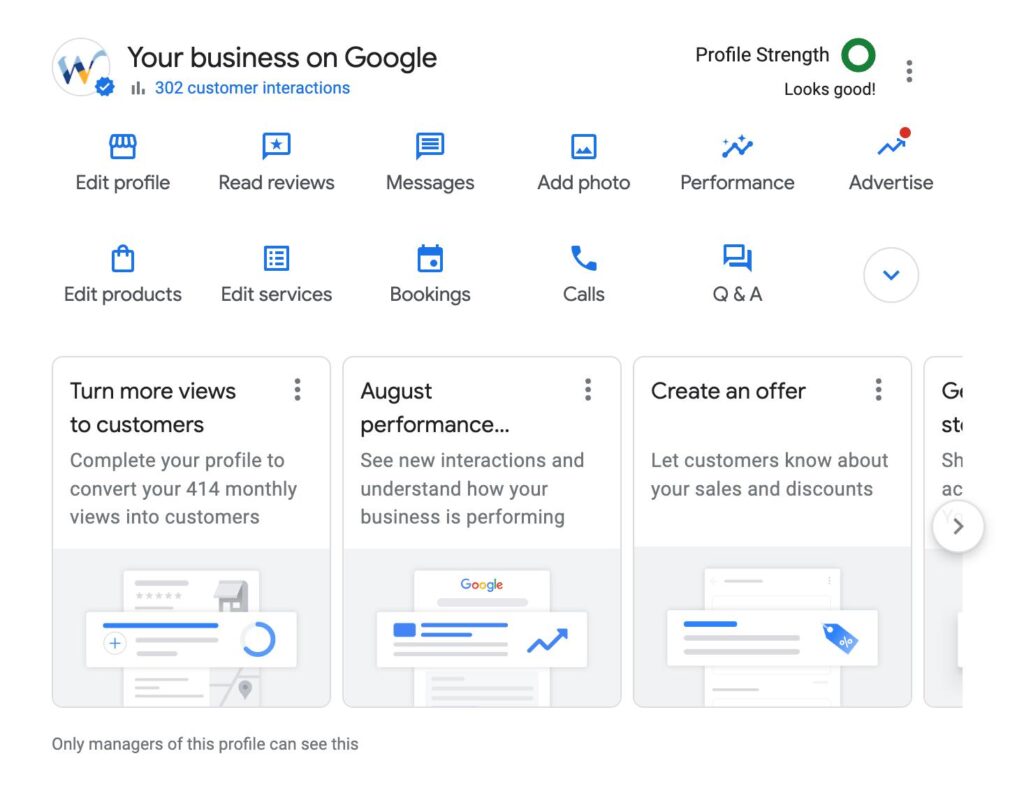Click the Advertise label
The image size is (1024, 793).
[x=891, y=183]
